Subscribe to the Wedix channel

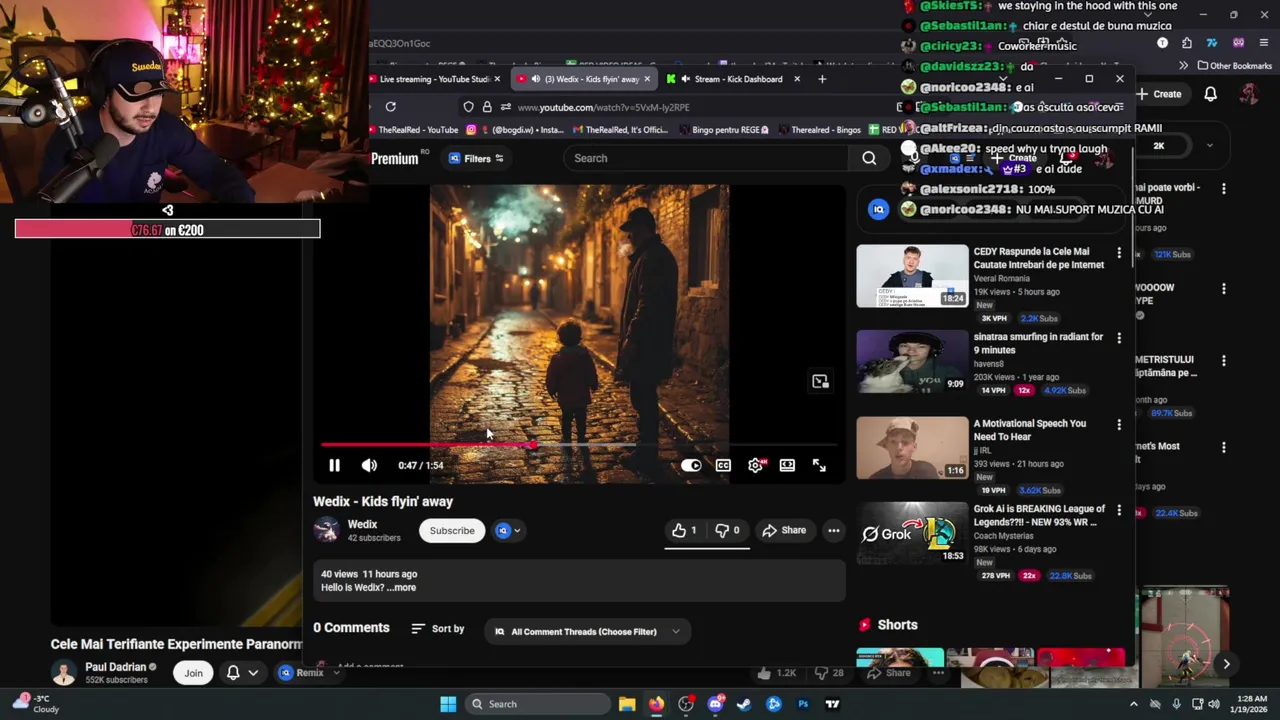[452, 531]
